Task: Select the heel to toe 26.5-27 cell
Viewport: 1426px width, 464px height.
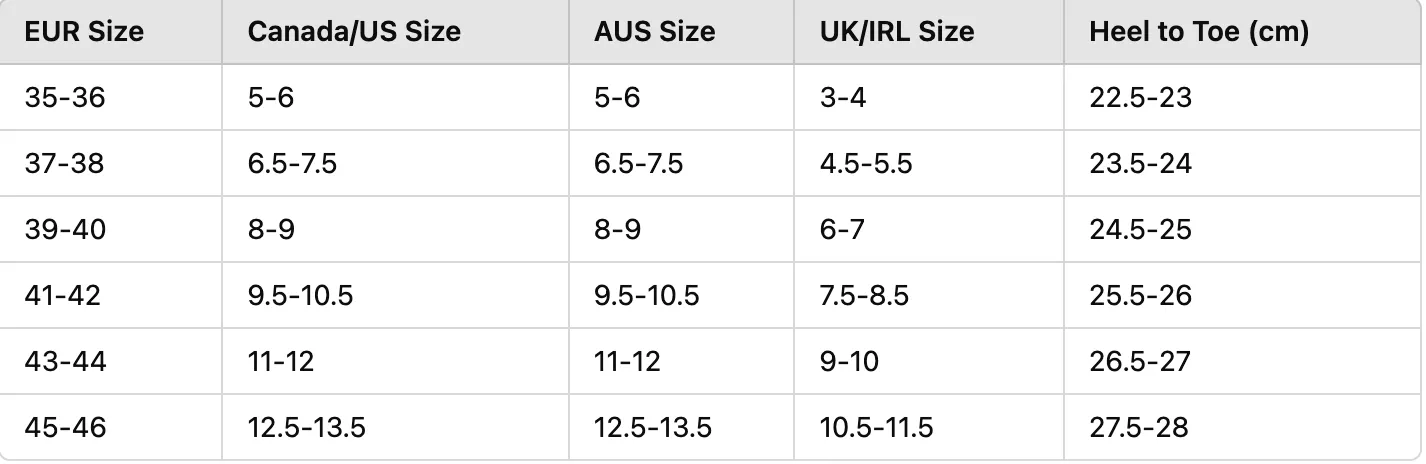Action: click(x=1244, y=361)
